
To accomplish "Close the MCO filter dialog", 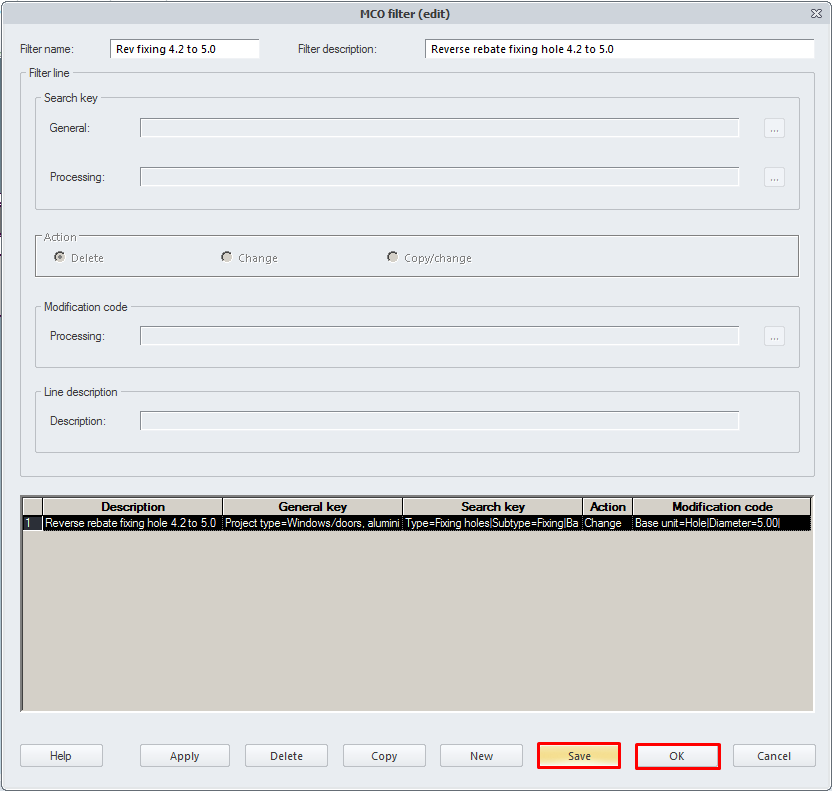I will [x=817, y=14].
